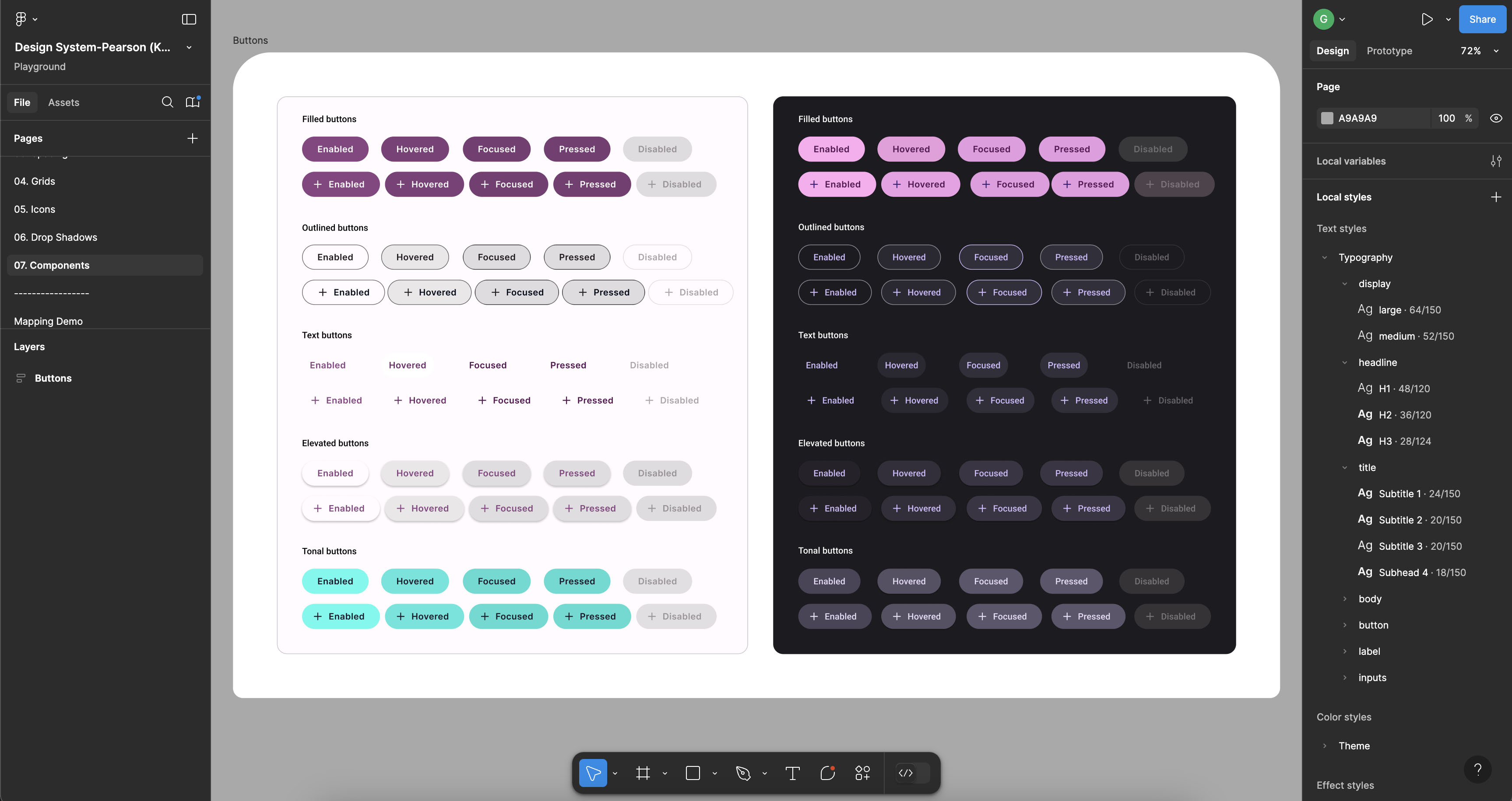The width and height of the screenshot is (1512, 801).
Task: Select the Text tool
Action: (x=792, y=773)
